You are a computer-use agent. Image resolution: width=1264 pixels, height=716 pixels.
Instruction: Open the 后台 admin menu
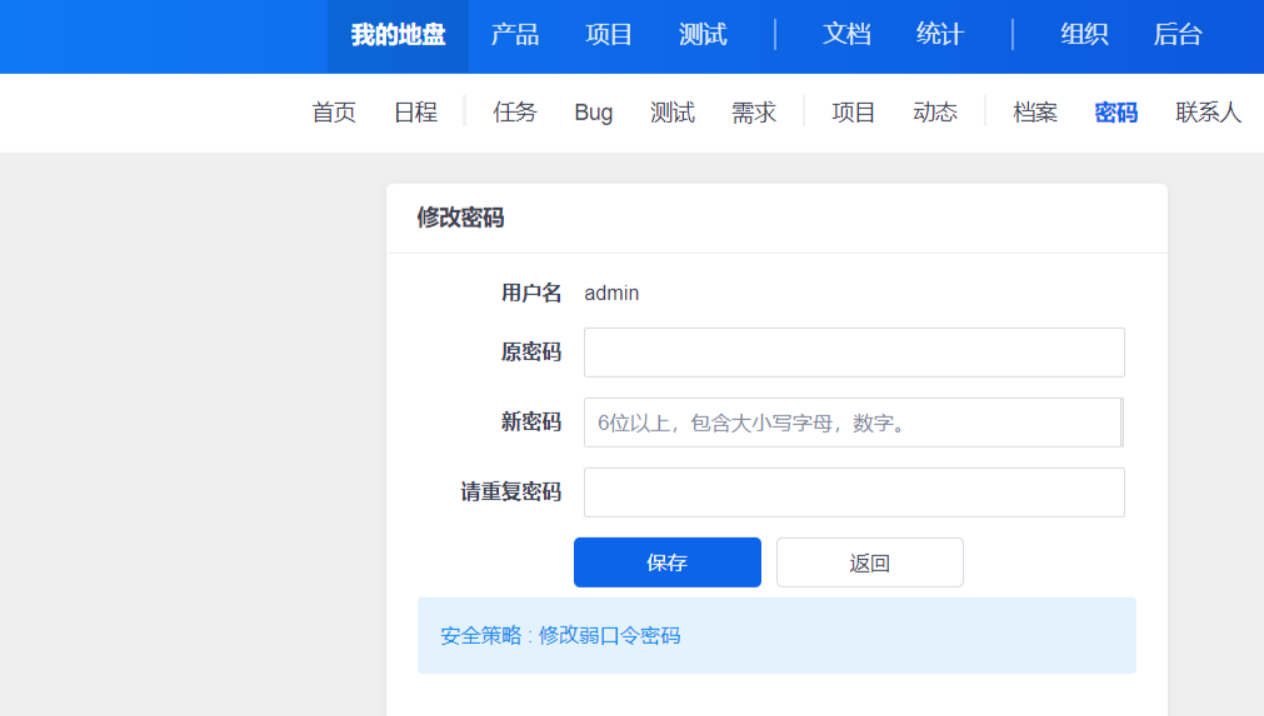[1178, 36]
